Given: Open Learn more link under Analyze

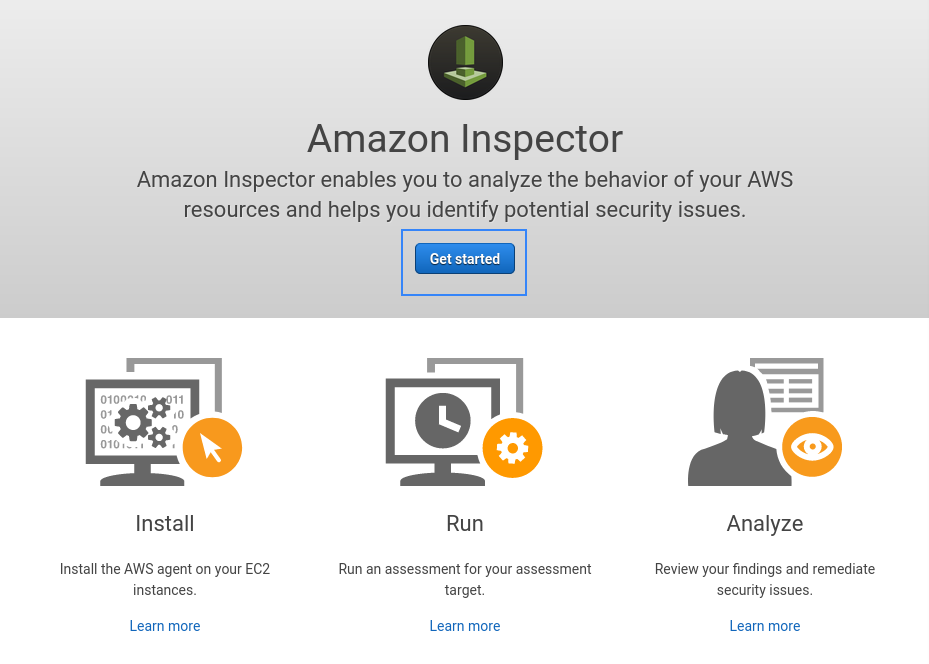Looking at the screenshot, I should tap(764, 626).
